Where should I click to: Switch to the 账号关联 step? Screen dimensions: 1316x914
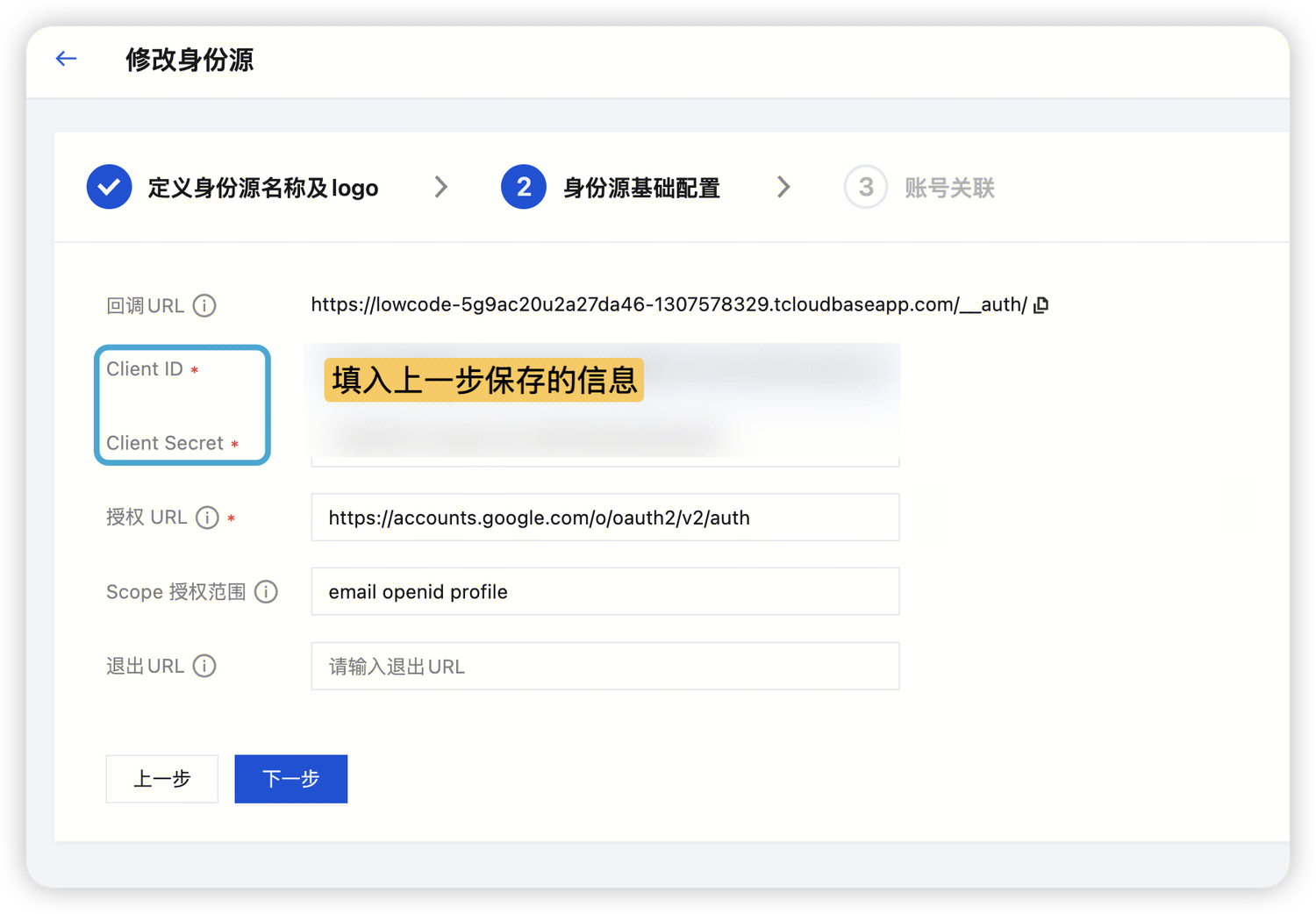949,187
